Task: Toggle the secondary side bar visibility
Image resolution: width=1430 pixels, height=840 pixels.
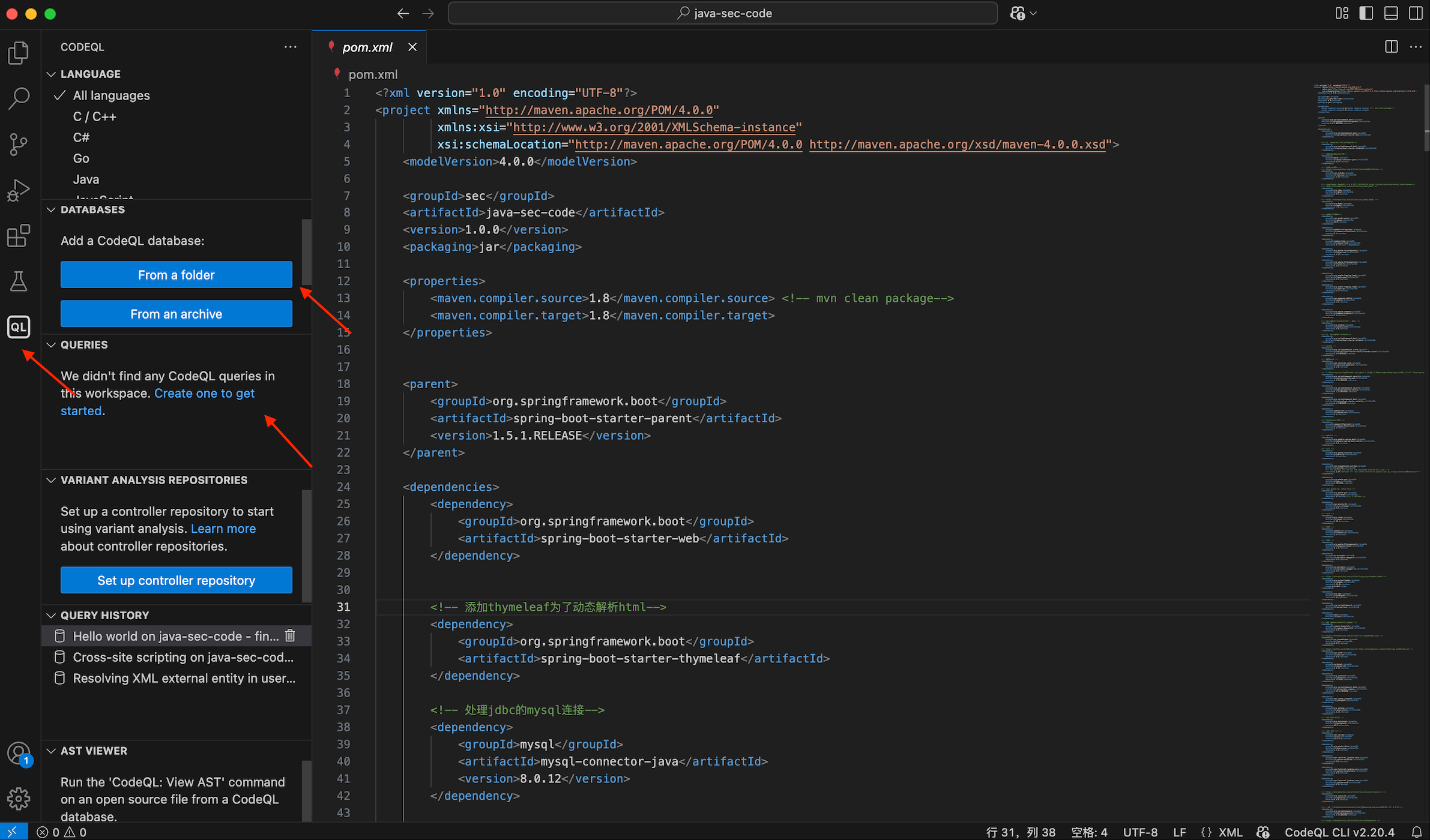Action: [x=1416, y=13]
